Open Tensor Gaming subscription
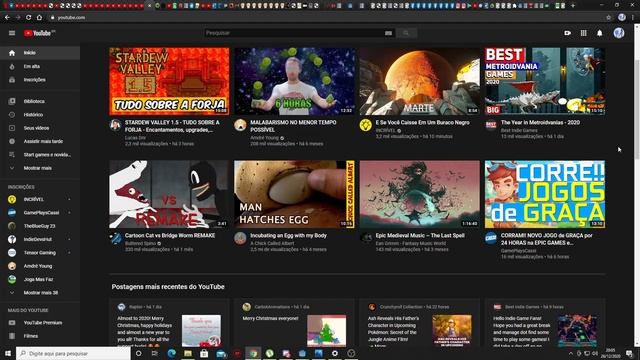The height and width of the screenshot is (360, 640). click(40, 253)
